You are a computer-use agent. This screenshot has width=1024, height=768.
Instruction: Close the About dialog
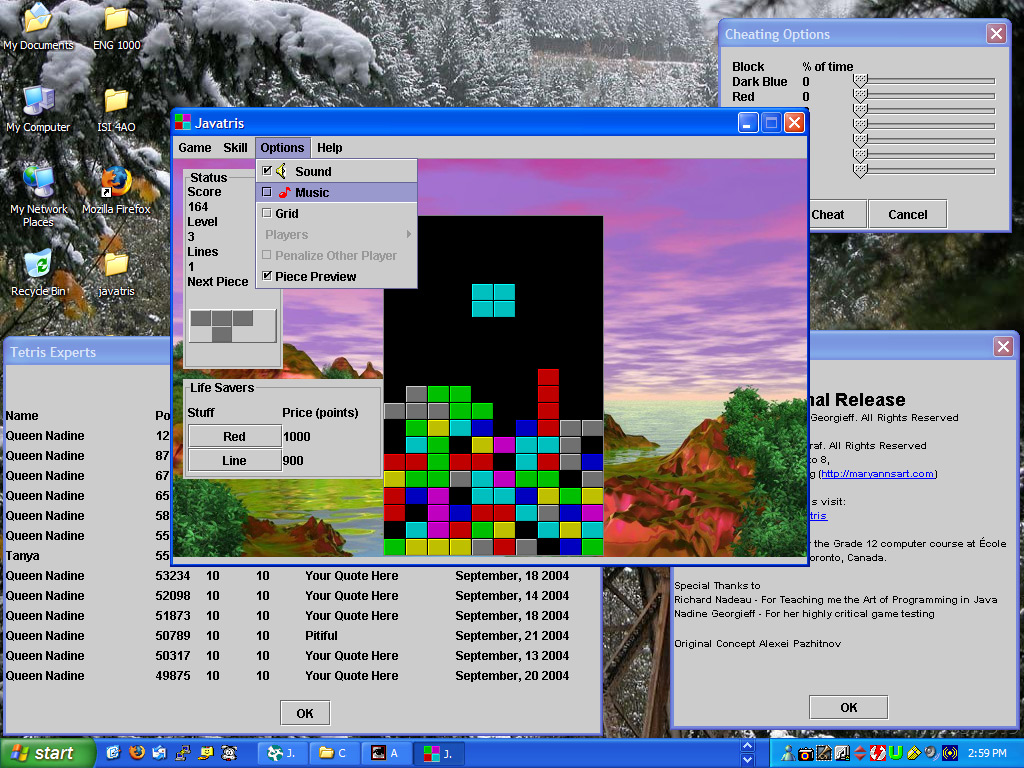(1003, 346)
